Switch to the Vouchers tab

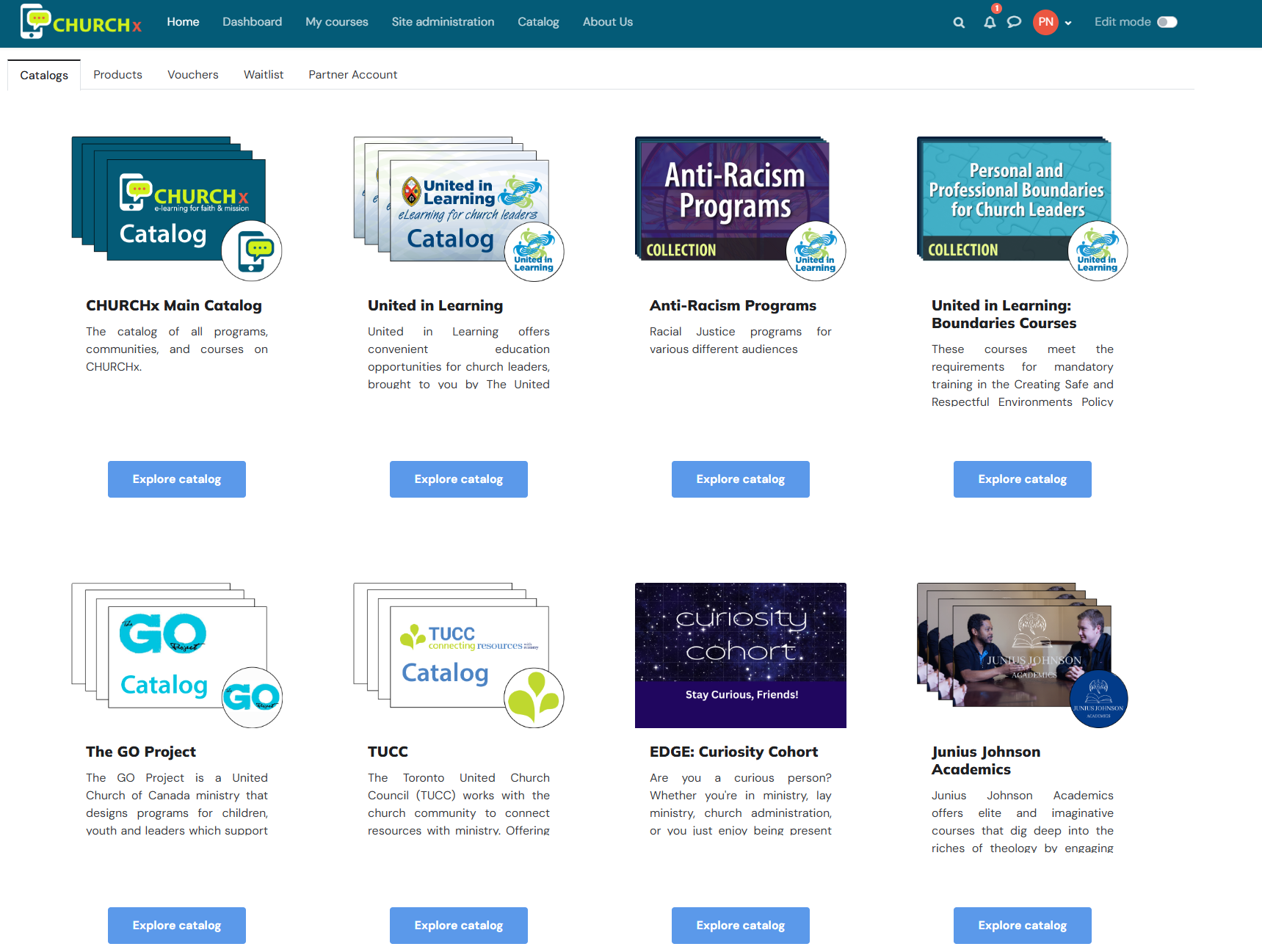192,75
